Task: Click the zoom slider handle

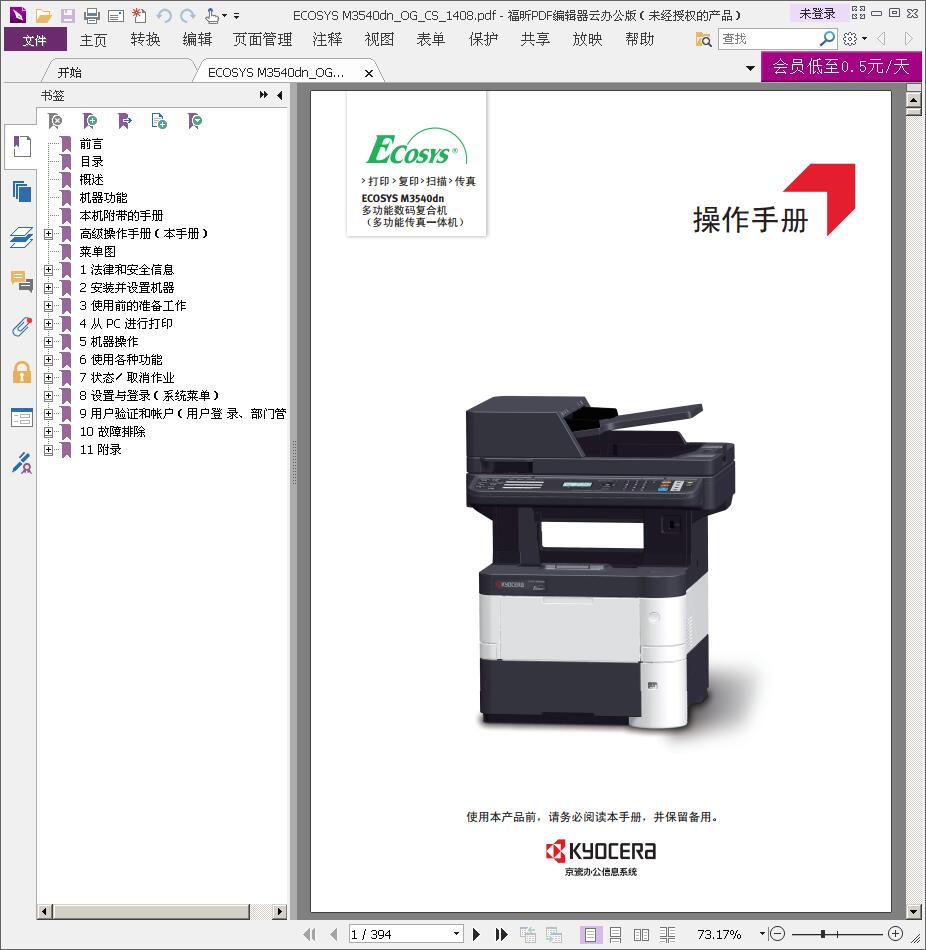Action: 823,934
